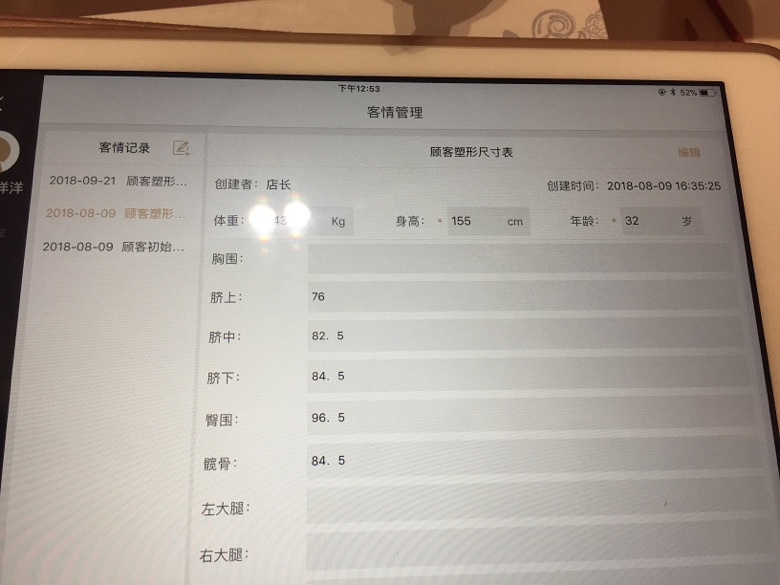Tap the new record compose icon

(181, 148)
